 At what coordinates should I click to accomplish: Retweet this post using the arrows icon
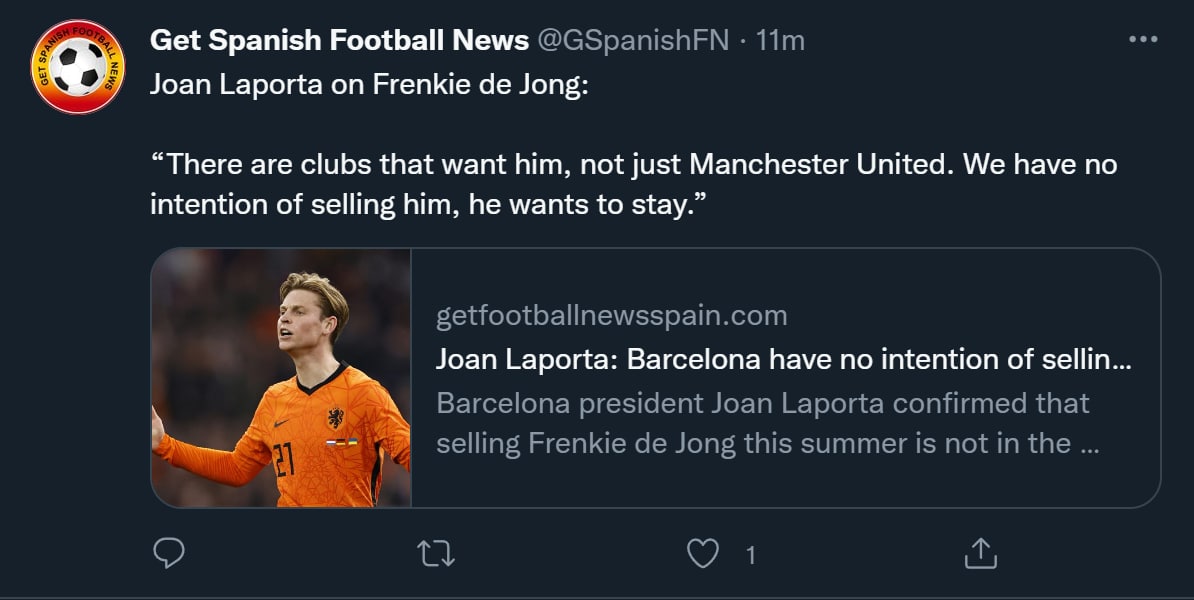click(435, 553)
